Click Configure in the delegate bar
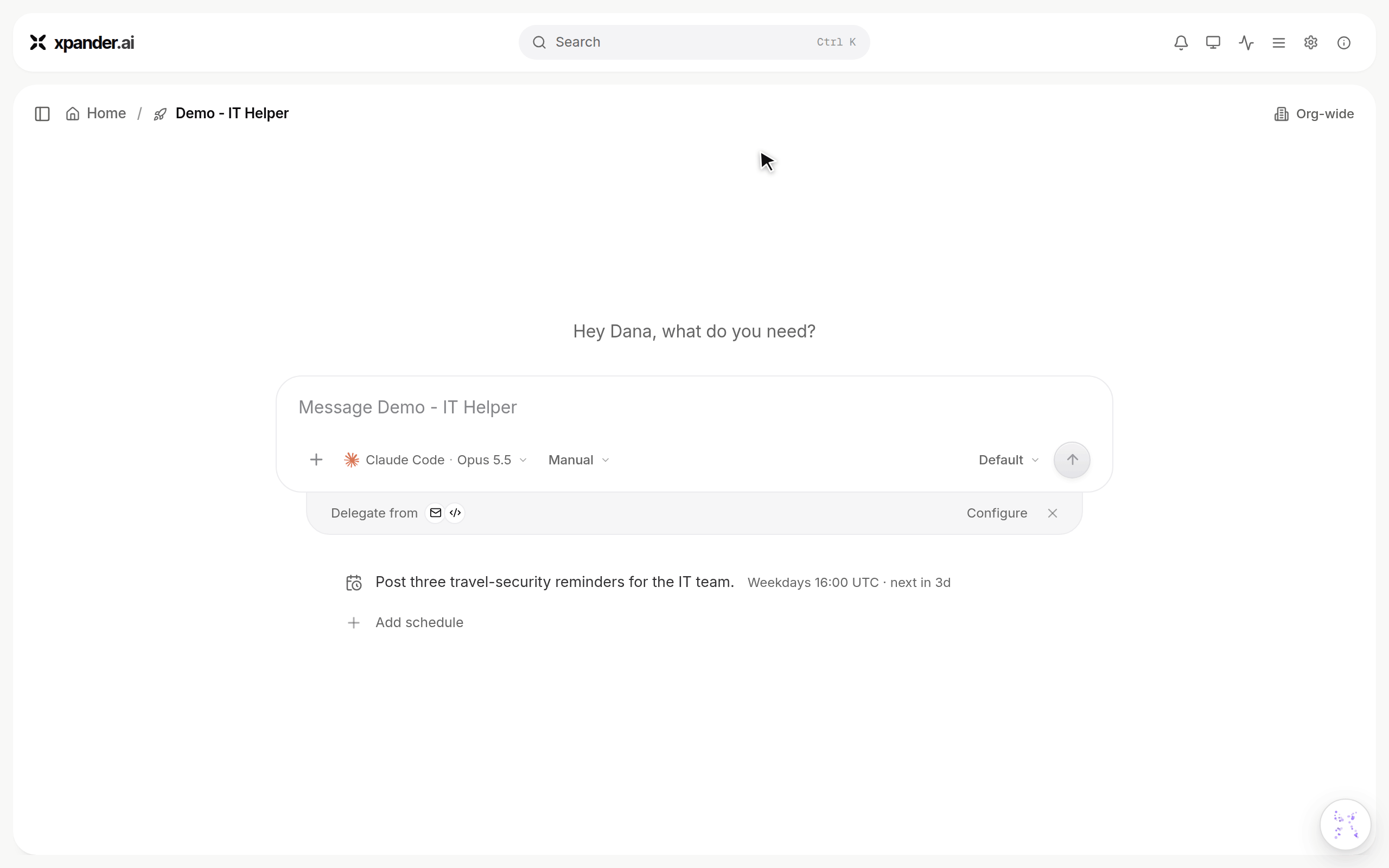The height and width of the screenshot is (868, 1389). (997, 513)
